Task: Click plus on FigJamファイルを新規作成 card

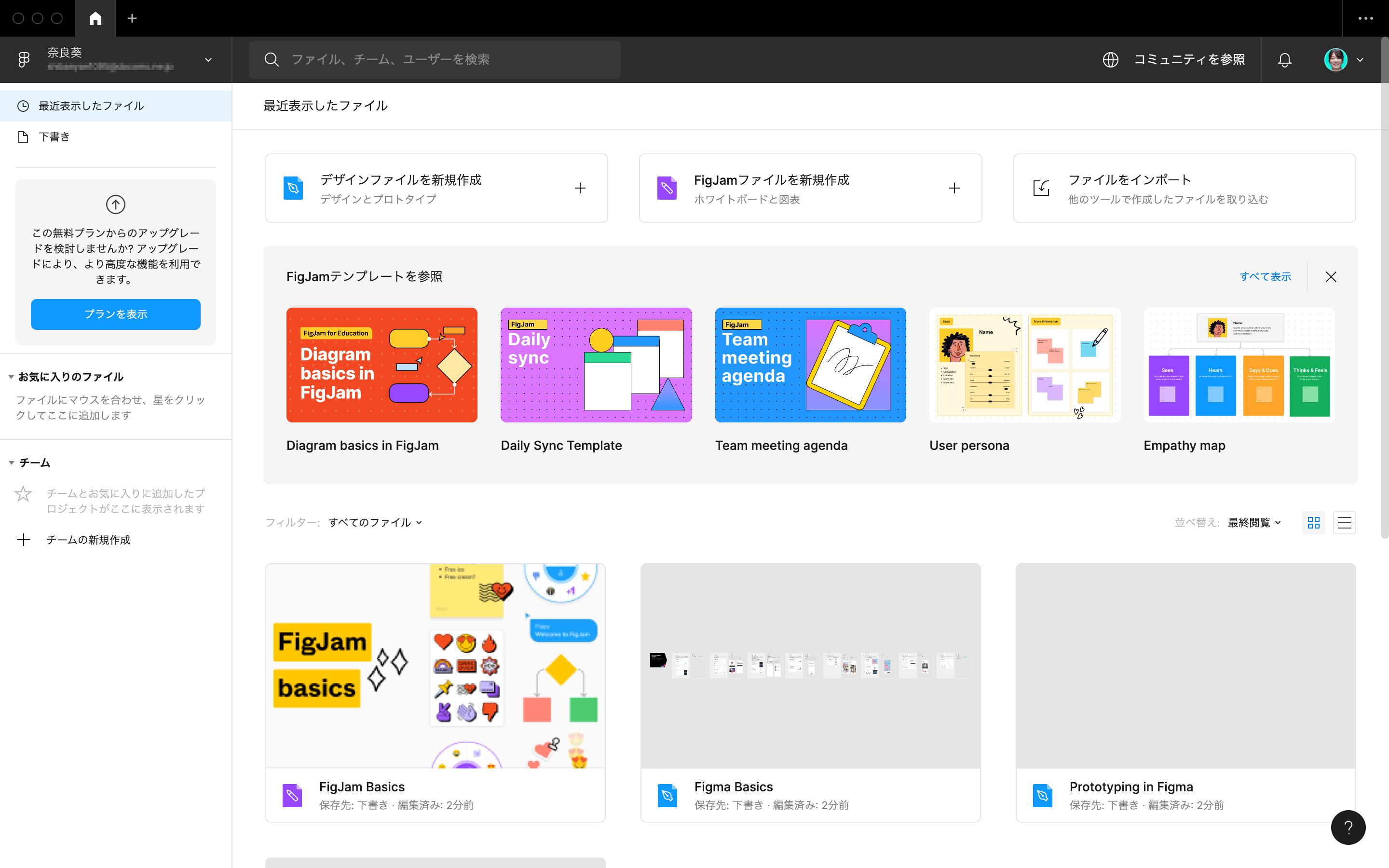Action: click(x=954, y=188)
